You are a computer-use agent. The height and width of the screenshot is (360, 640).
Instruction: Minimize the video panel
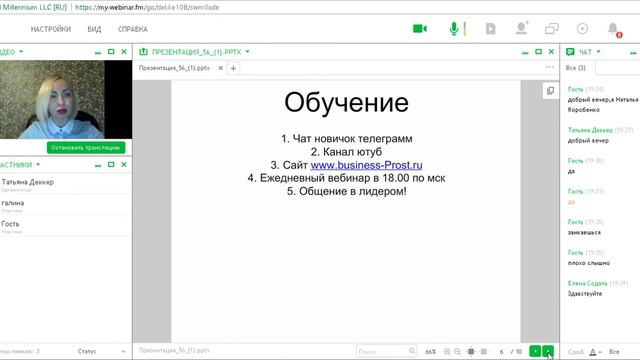(98, 52)
